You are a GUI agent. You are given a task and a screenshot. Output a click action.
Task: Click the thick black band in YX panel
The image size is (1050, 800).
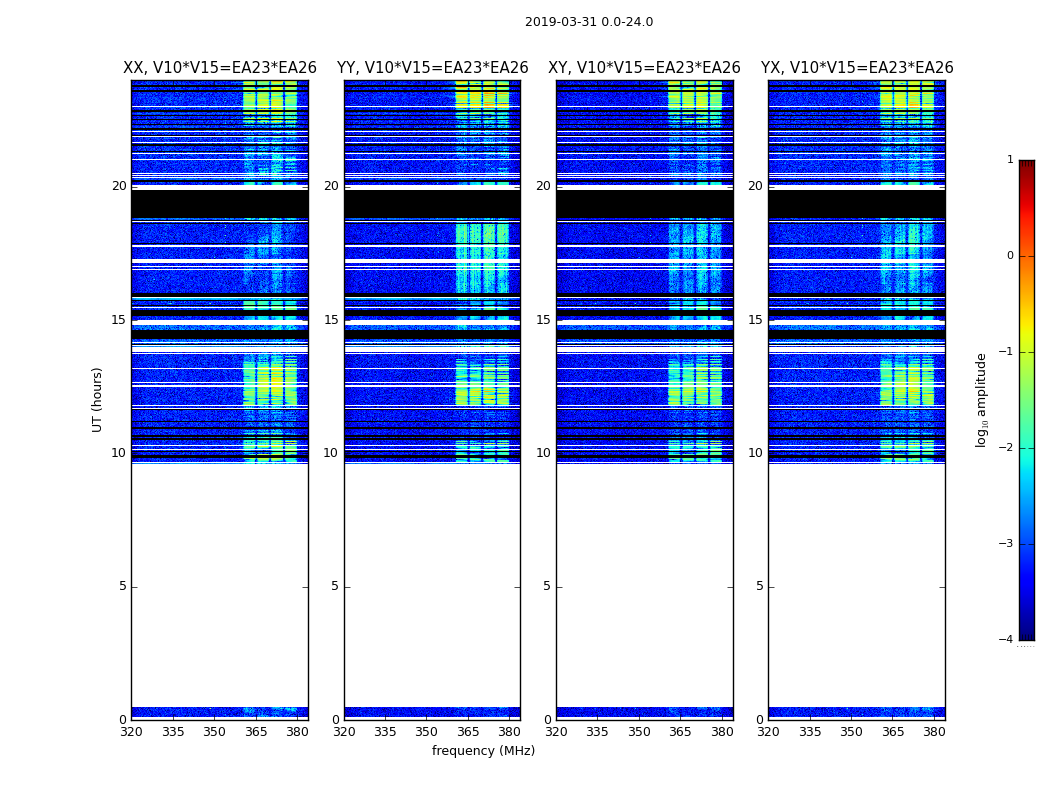[x=856, y=203]
